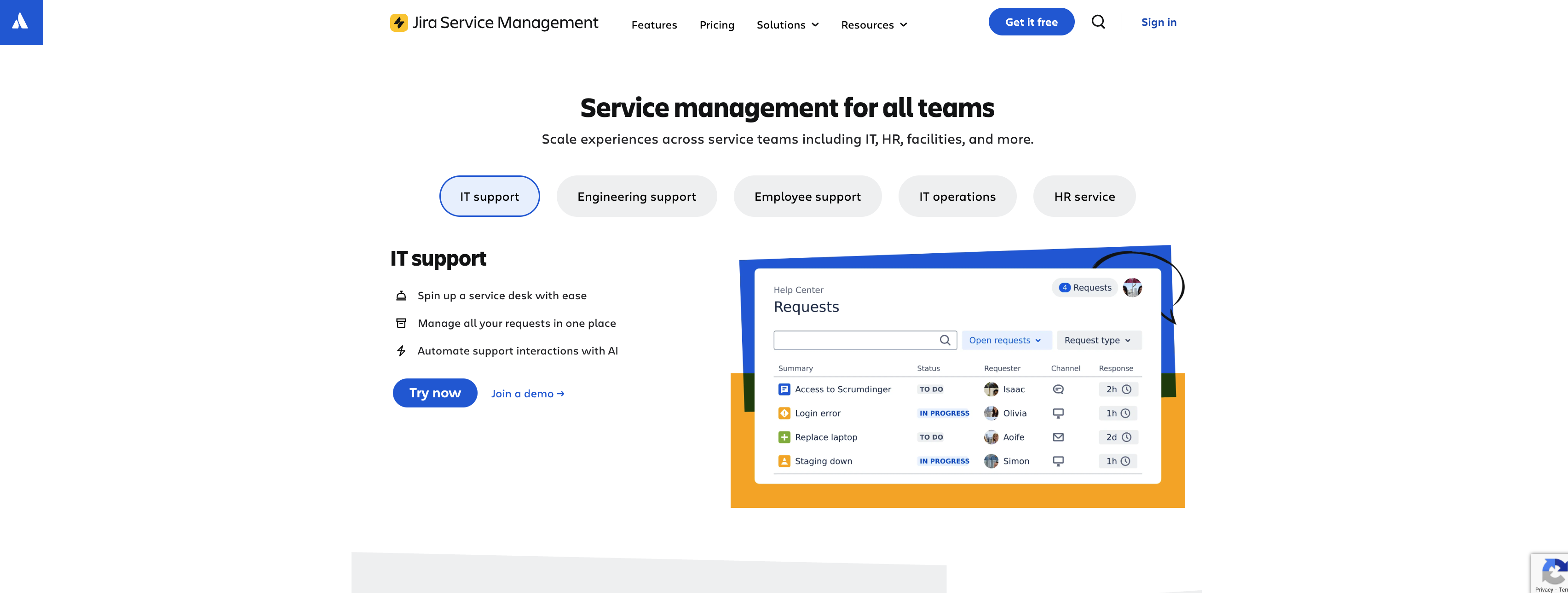
Task: Click the monitor channel icon in Olivia's row
Action: (x=1058, y=413)
